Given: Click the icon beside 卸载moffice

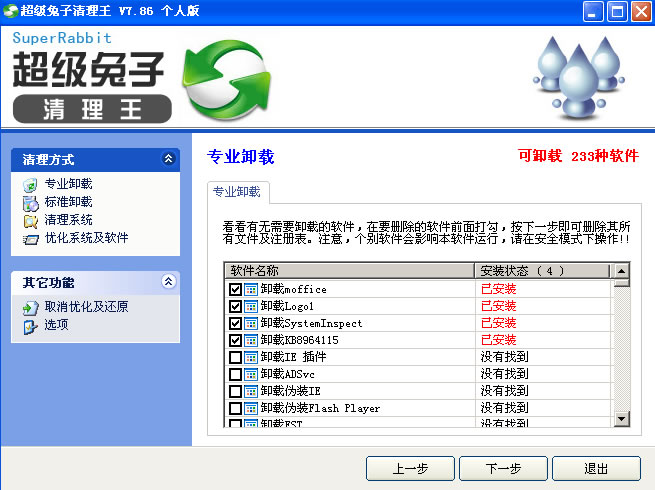Looking at the screenshot, I should click(251, 289).
